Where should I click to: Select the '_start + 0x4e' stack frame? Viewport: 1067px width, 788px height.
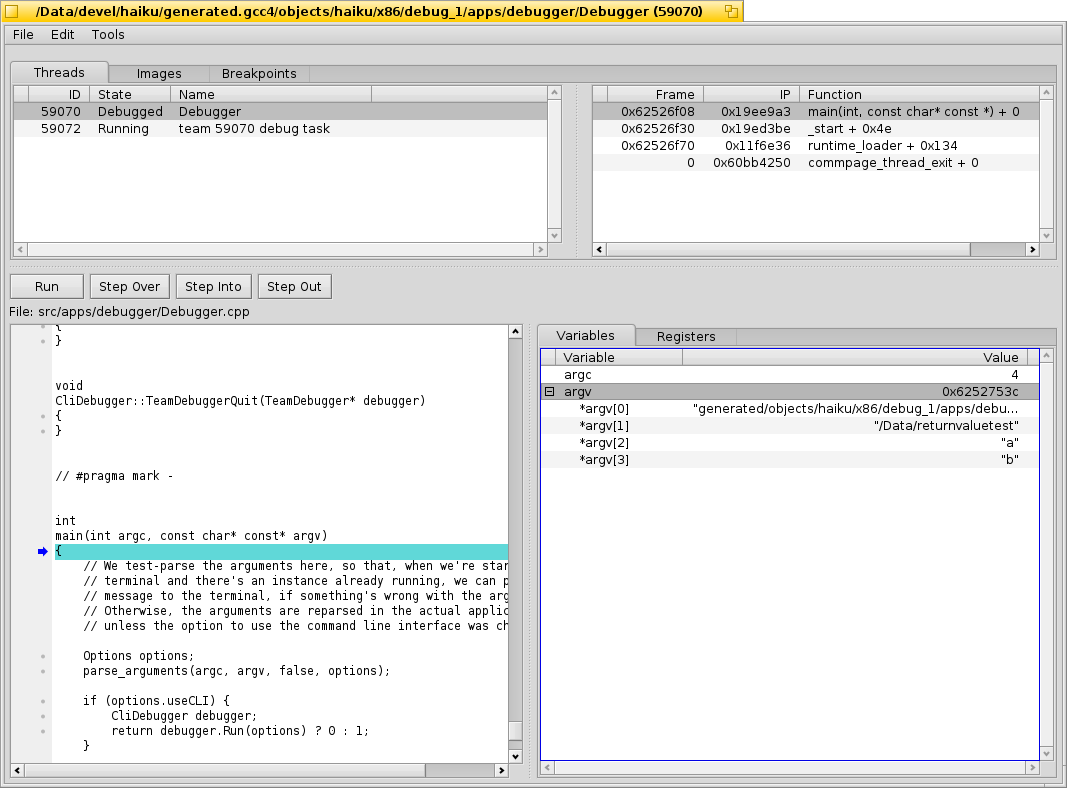816,129
